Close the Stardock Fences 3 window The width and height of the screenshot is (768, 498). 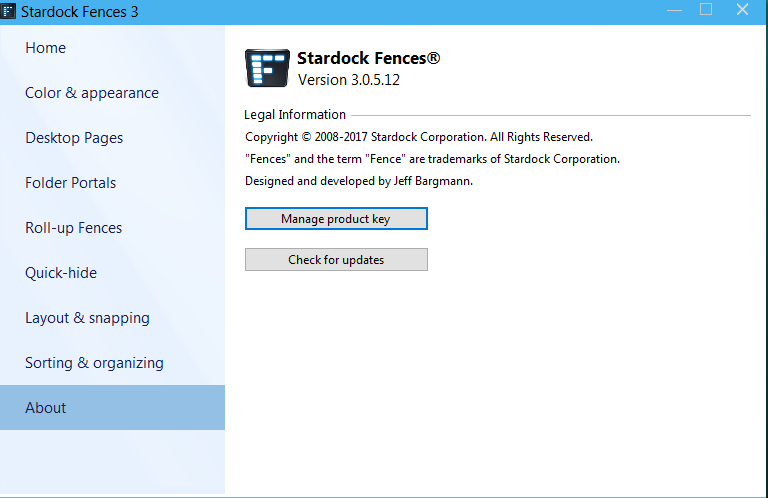point(742,9)
